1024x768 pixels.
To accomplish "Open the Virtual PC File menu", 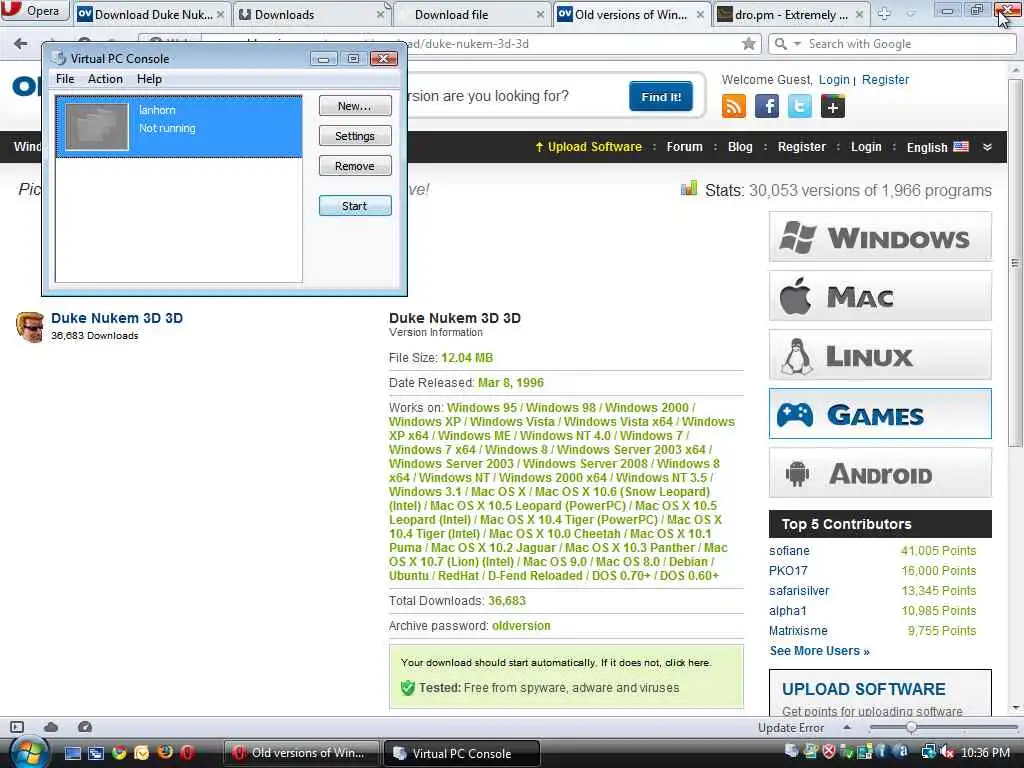I will [x=65, y=79].
